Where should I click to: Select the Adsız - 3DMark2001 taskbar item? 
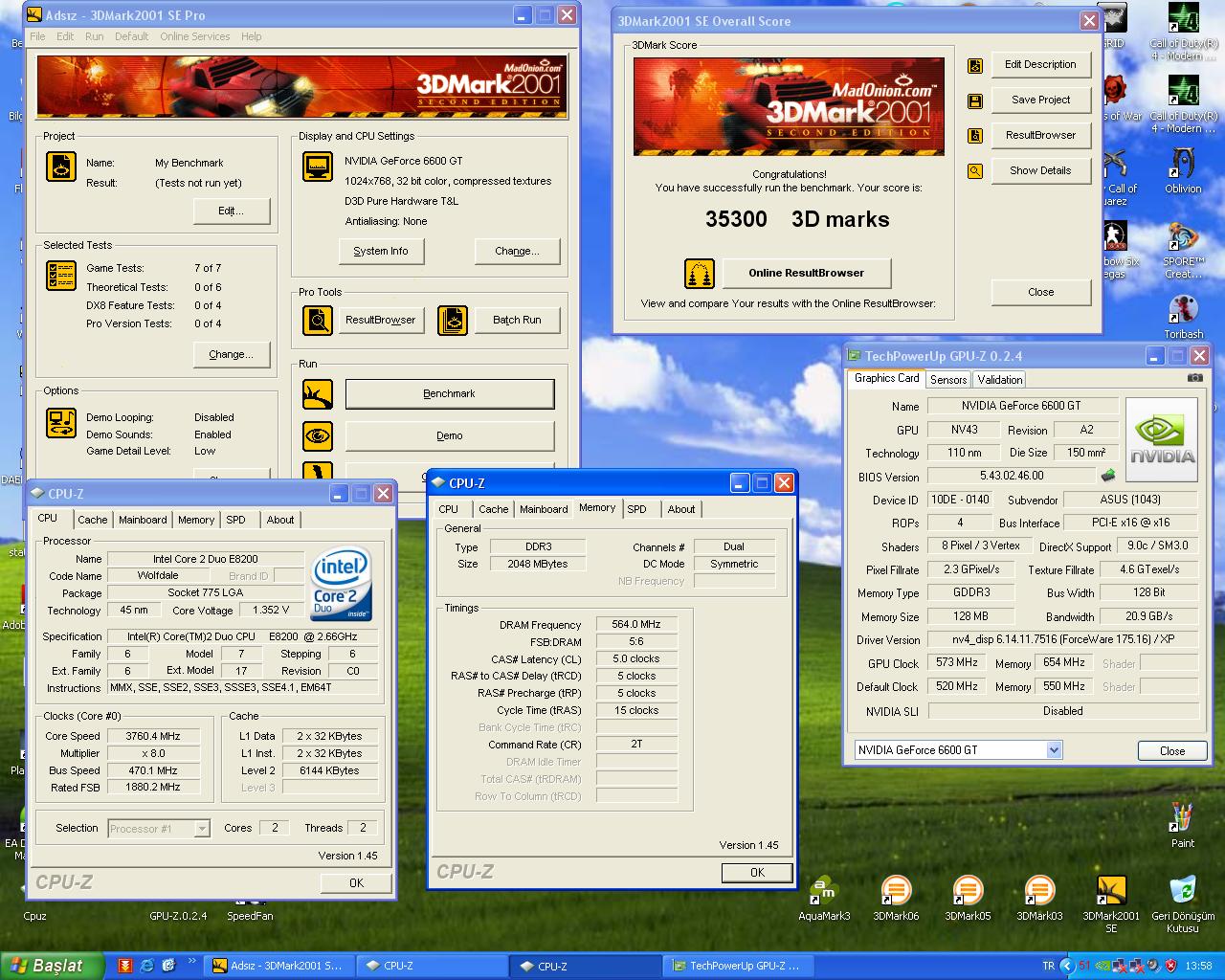[279, 966]
